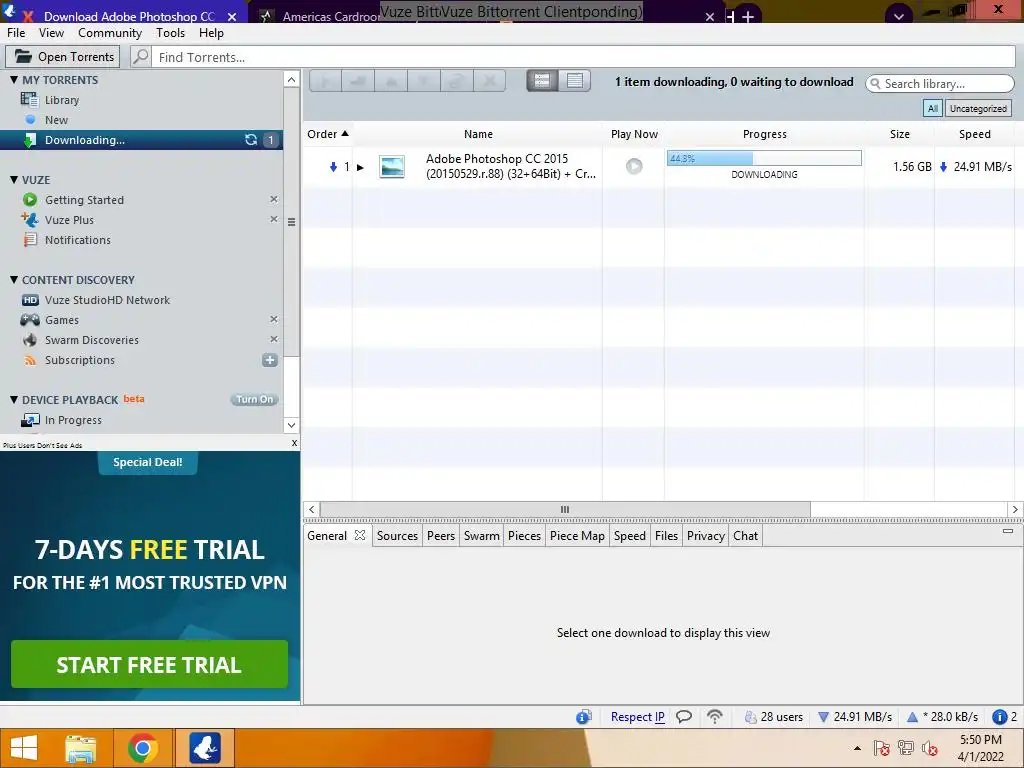Click the Play Now button for Photoshop torrent
The width and height of the screenshot is (1024, 768).
[x=634, y=166]
